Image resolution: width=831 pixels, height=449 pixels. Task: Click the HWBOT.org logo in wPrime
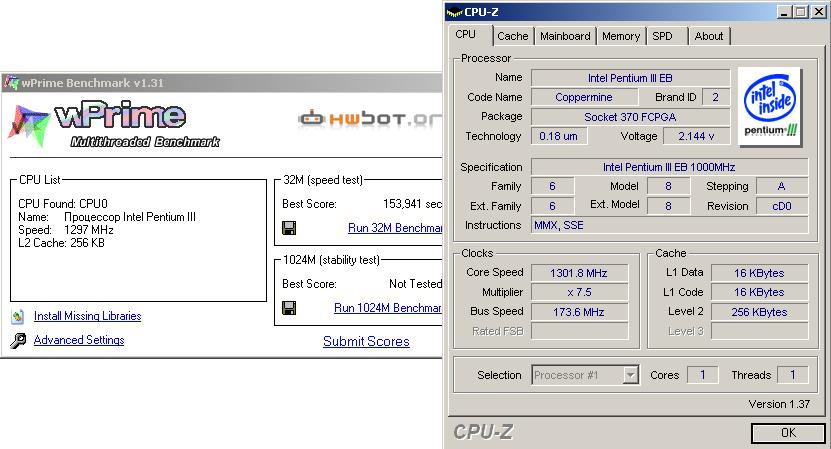(x=369, y=119)
